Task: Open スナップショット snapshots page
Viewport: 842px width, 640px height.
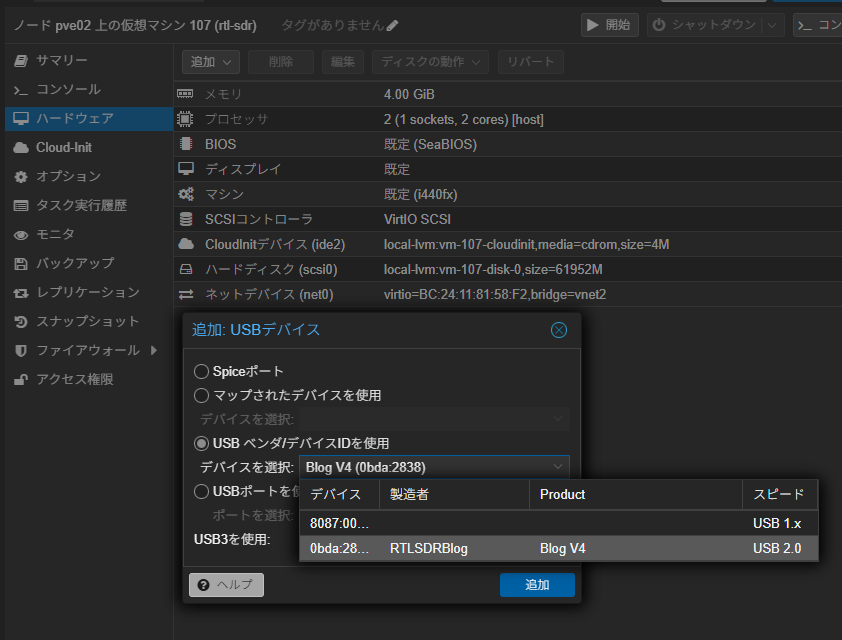Action: (88, 322)
